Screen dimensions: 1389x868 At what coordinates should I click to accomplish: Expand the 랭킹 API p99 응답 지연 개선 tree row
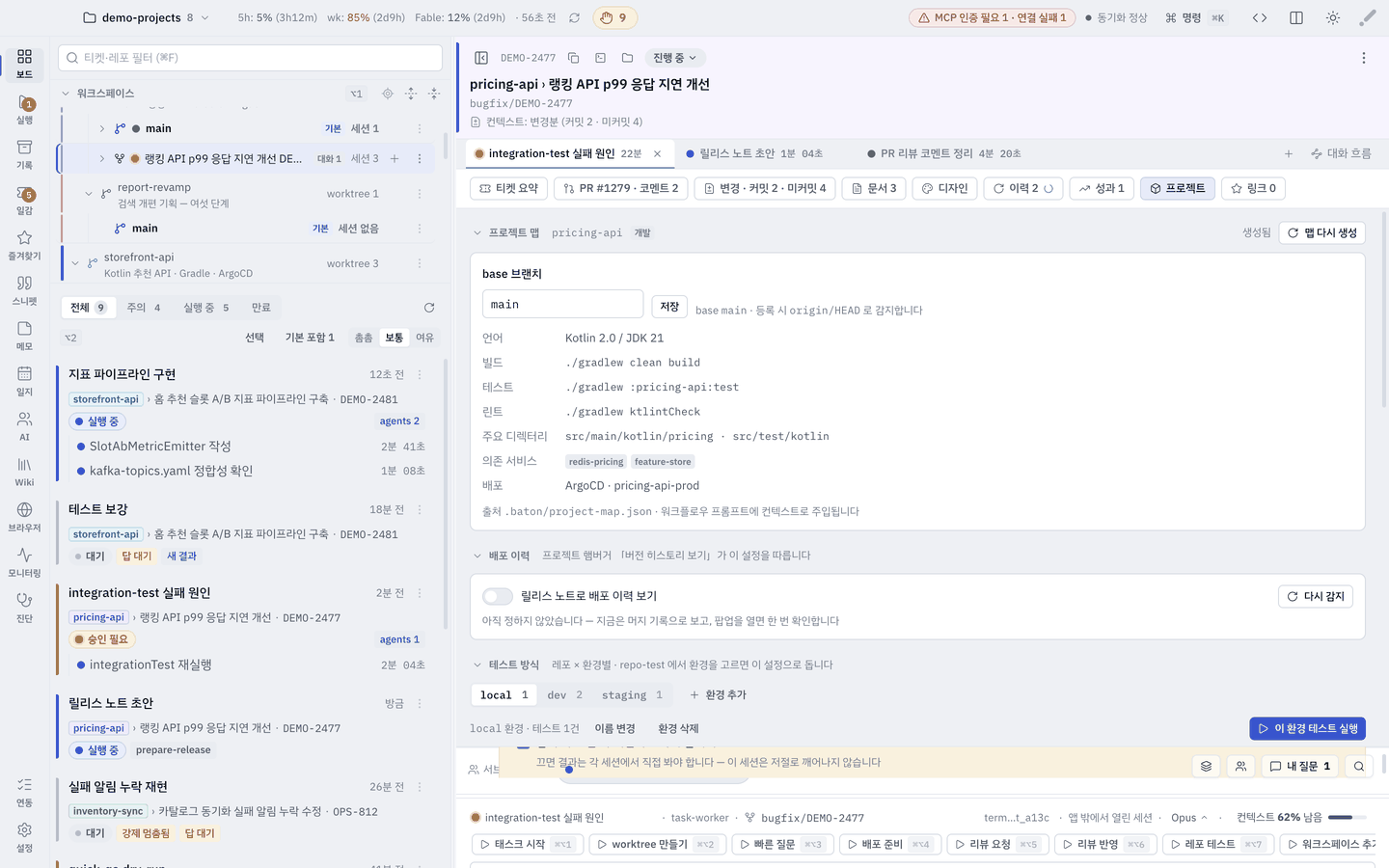click(102, 158)
